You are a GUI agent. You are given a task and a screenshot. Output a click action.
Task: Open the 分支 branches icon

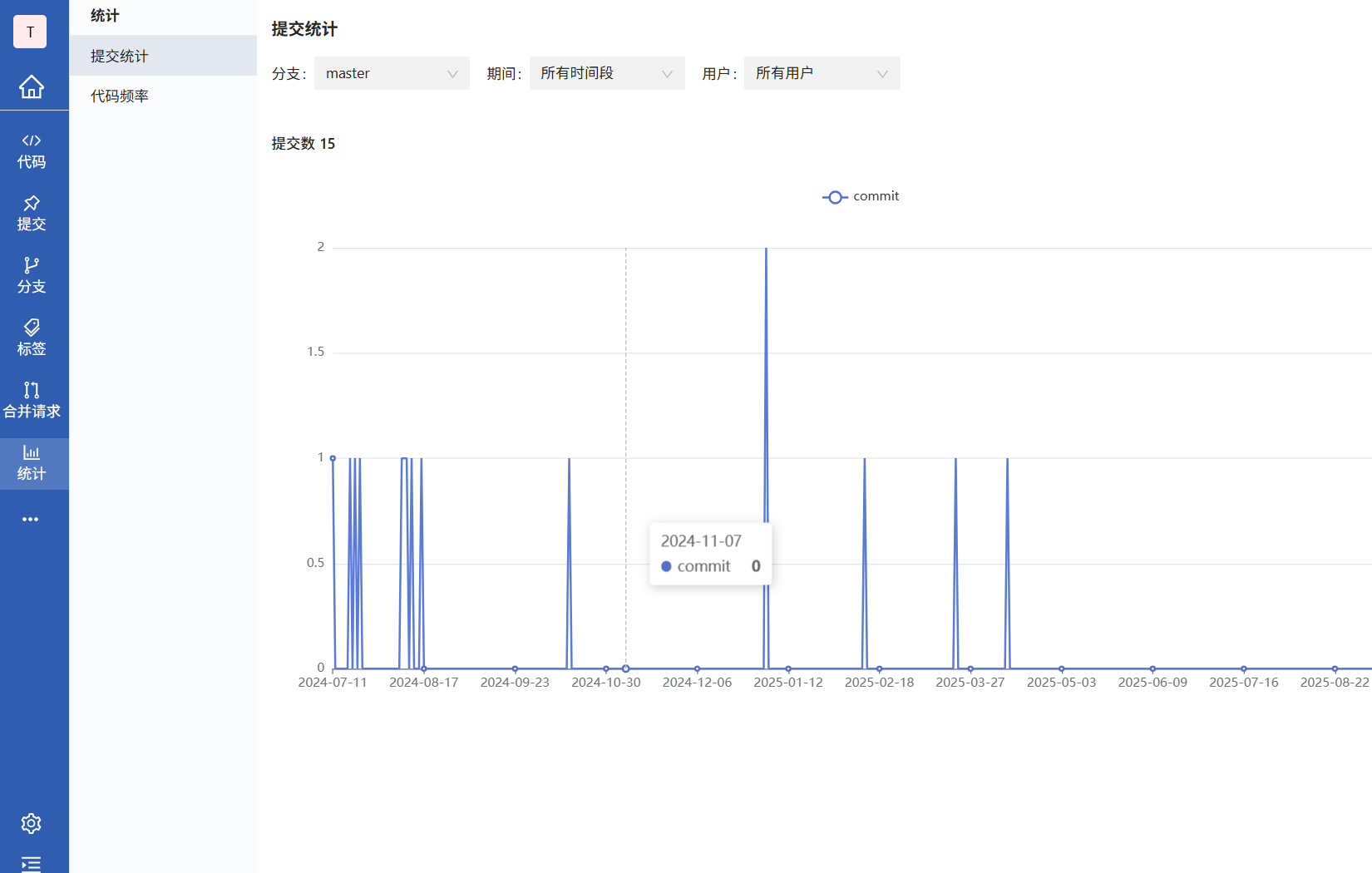coord(31,274)
